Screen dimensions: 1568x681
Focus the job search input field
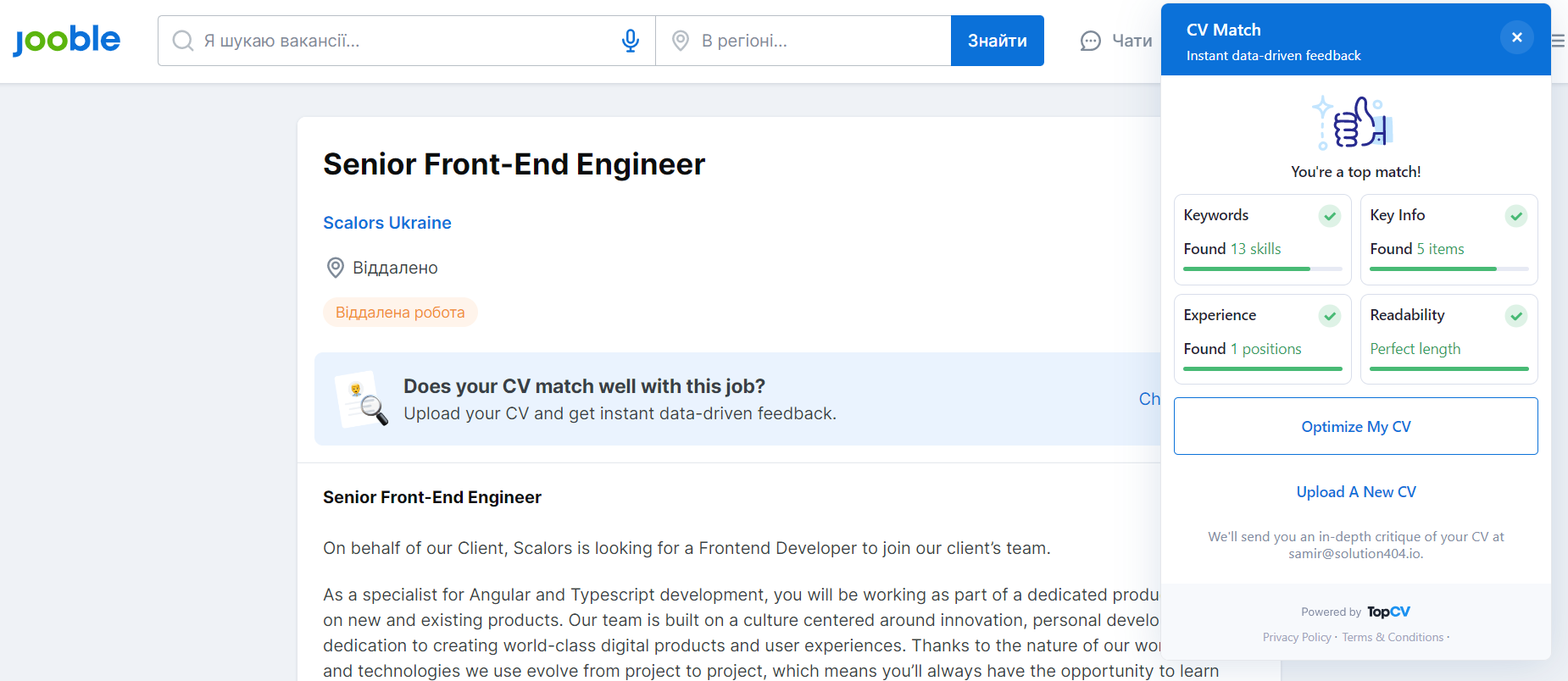(407, 41)
